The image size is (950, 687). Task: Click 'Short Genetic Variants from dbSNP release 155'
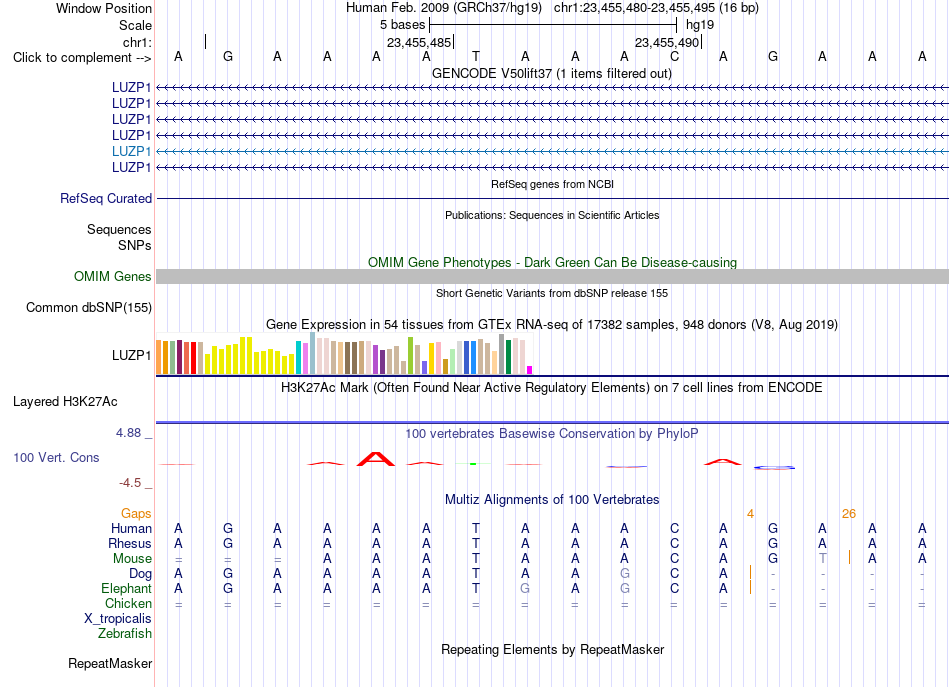tap(552, 293)
